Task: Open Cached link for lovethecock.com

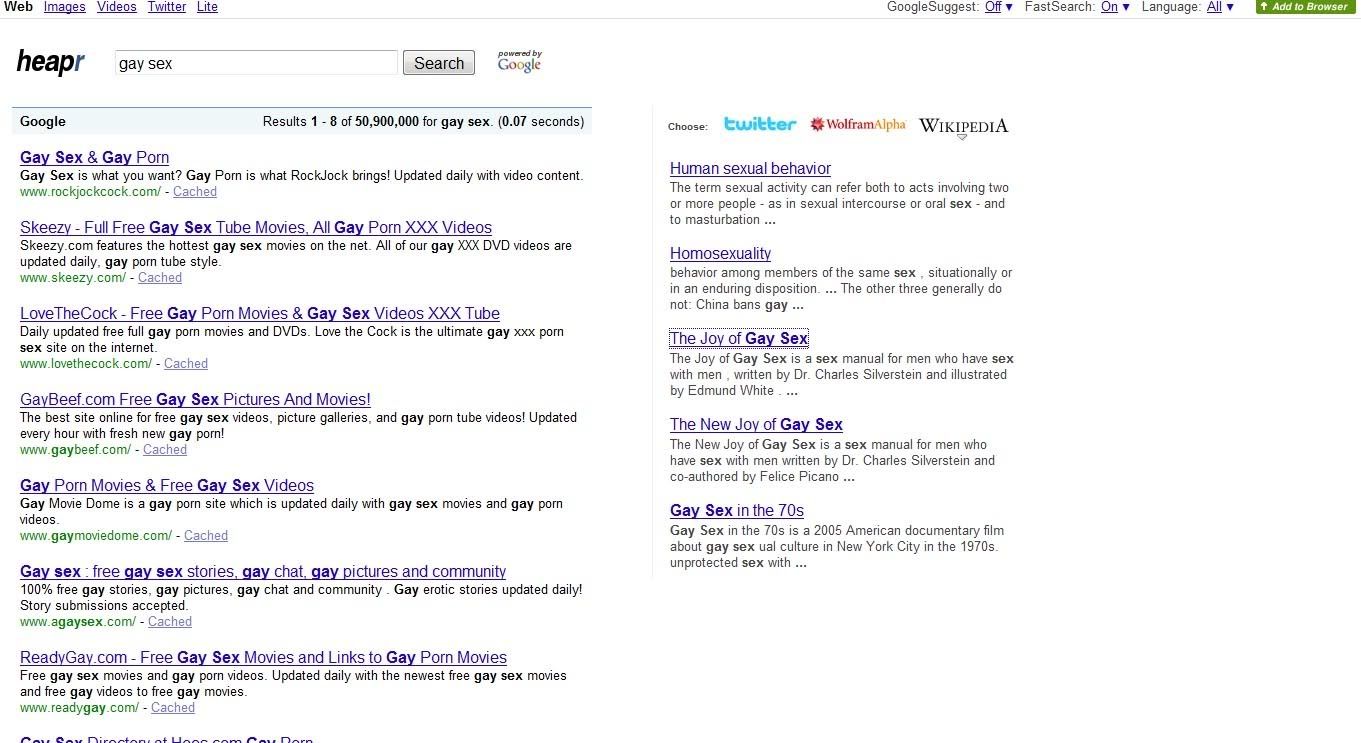Action: click(186, 364)
